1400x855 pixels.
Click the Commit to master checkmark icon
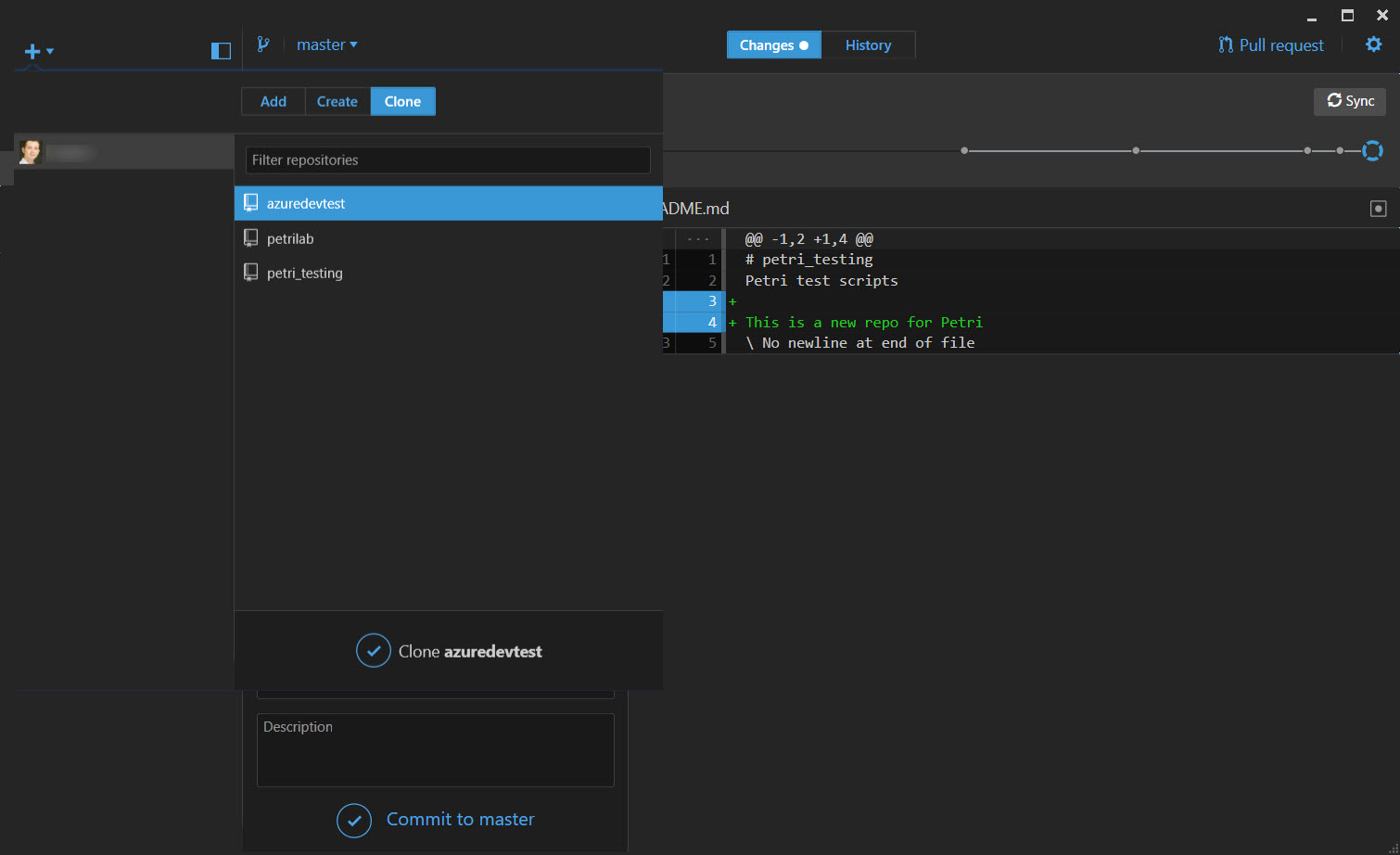point(354,820)
